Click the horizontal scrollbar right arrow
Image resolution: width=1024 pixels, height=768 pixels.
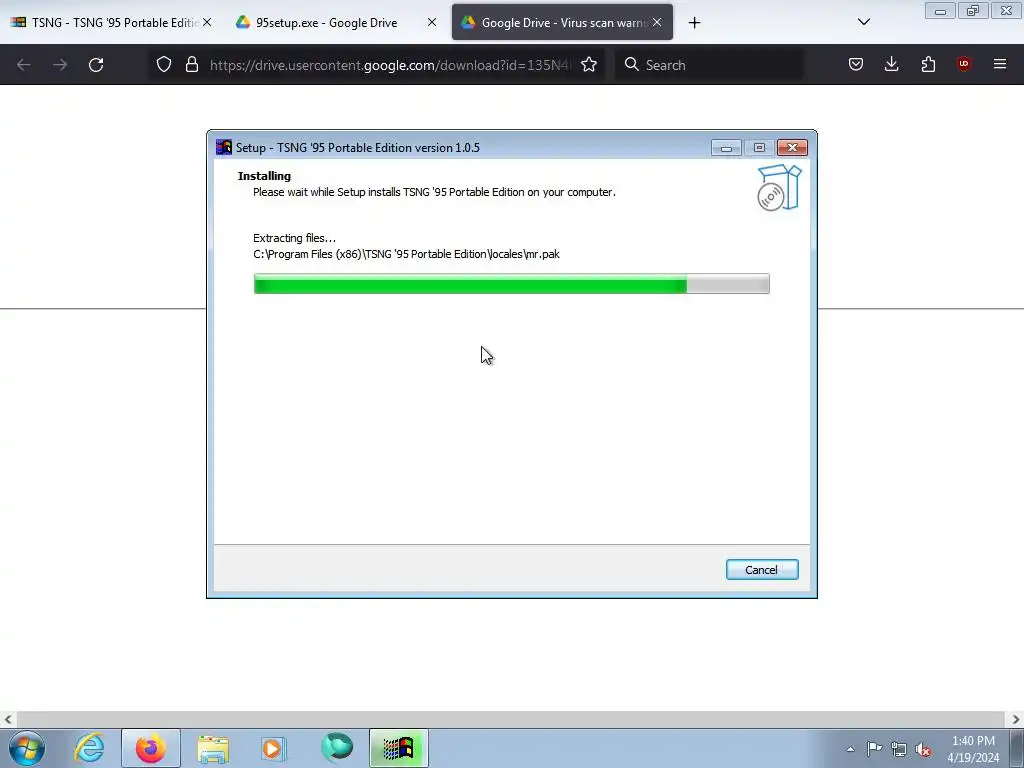tap(1016, 720)
